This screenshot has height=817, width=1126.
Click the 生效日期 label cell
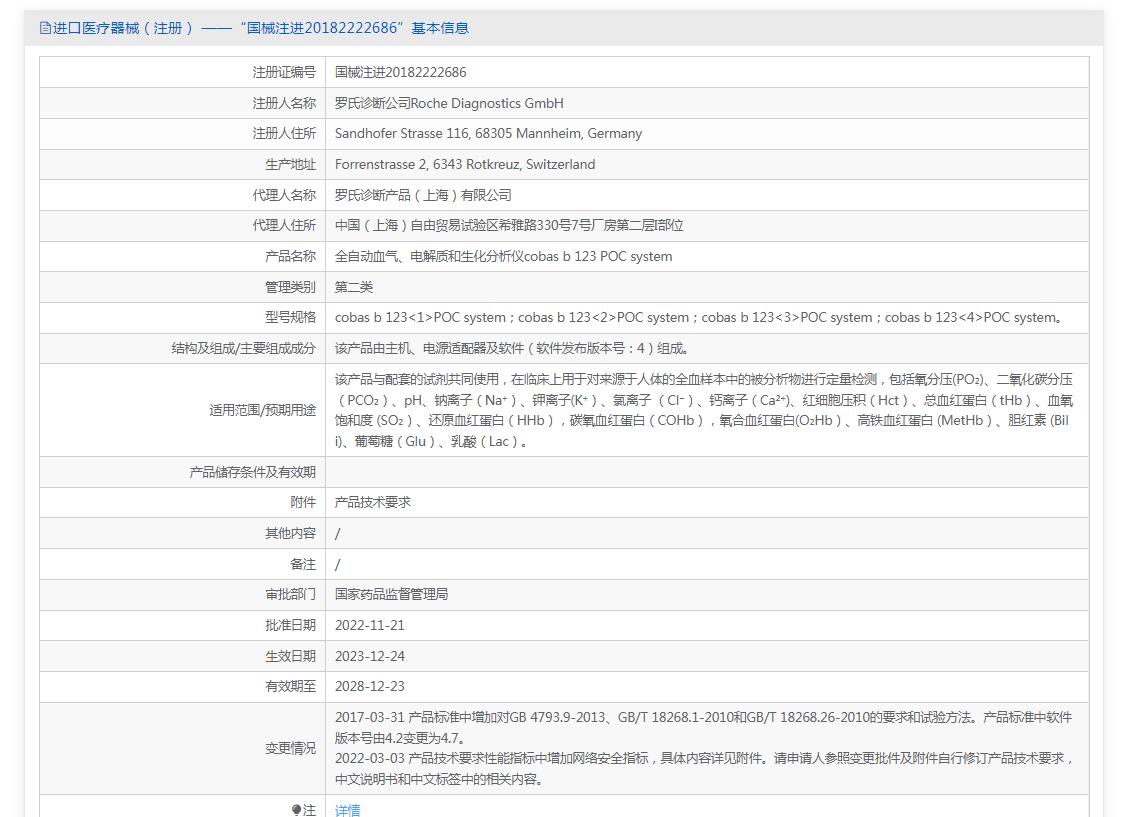point(182,656)
